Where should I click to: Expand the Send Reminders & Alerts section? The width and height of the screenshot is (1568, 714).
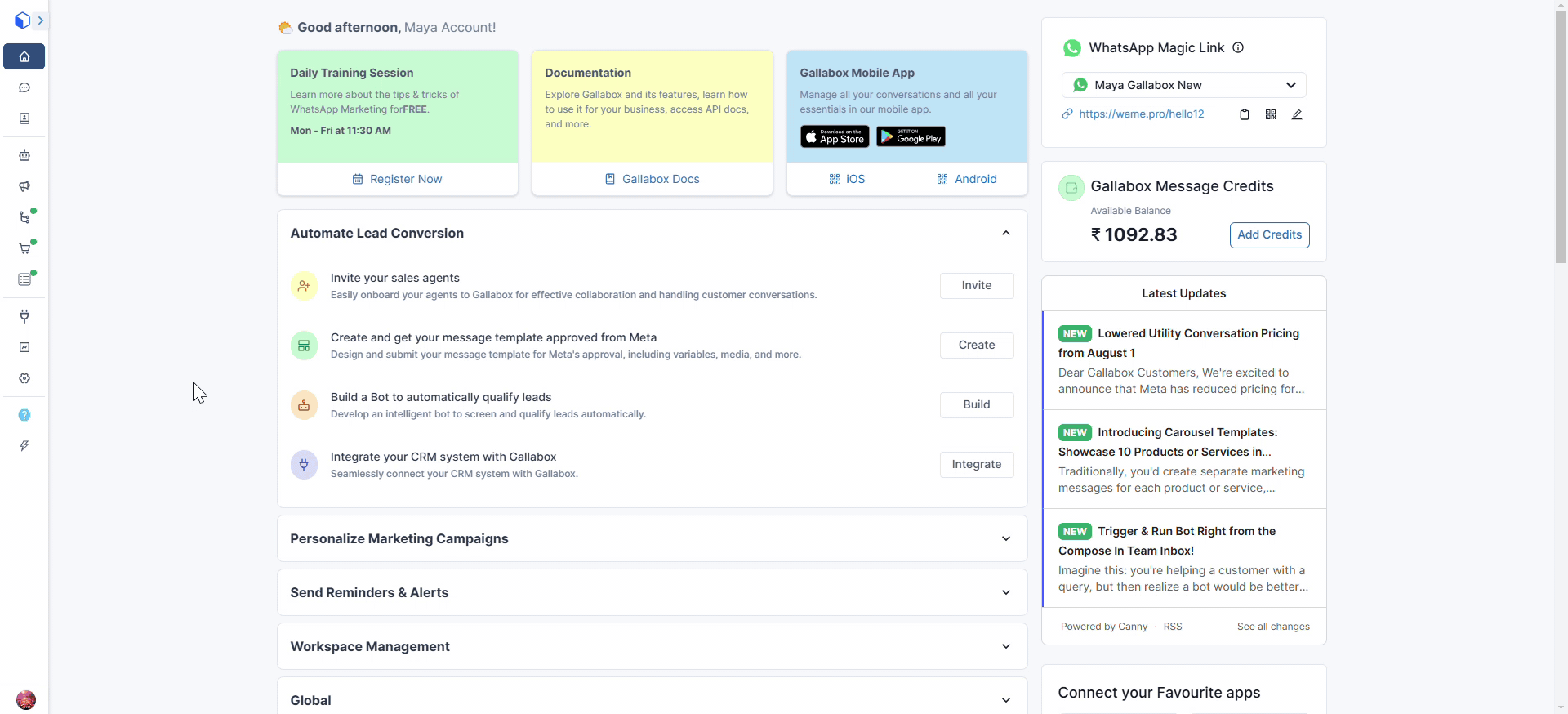pyautogui.click(x=1005, y=592)
